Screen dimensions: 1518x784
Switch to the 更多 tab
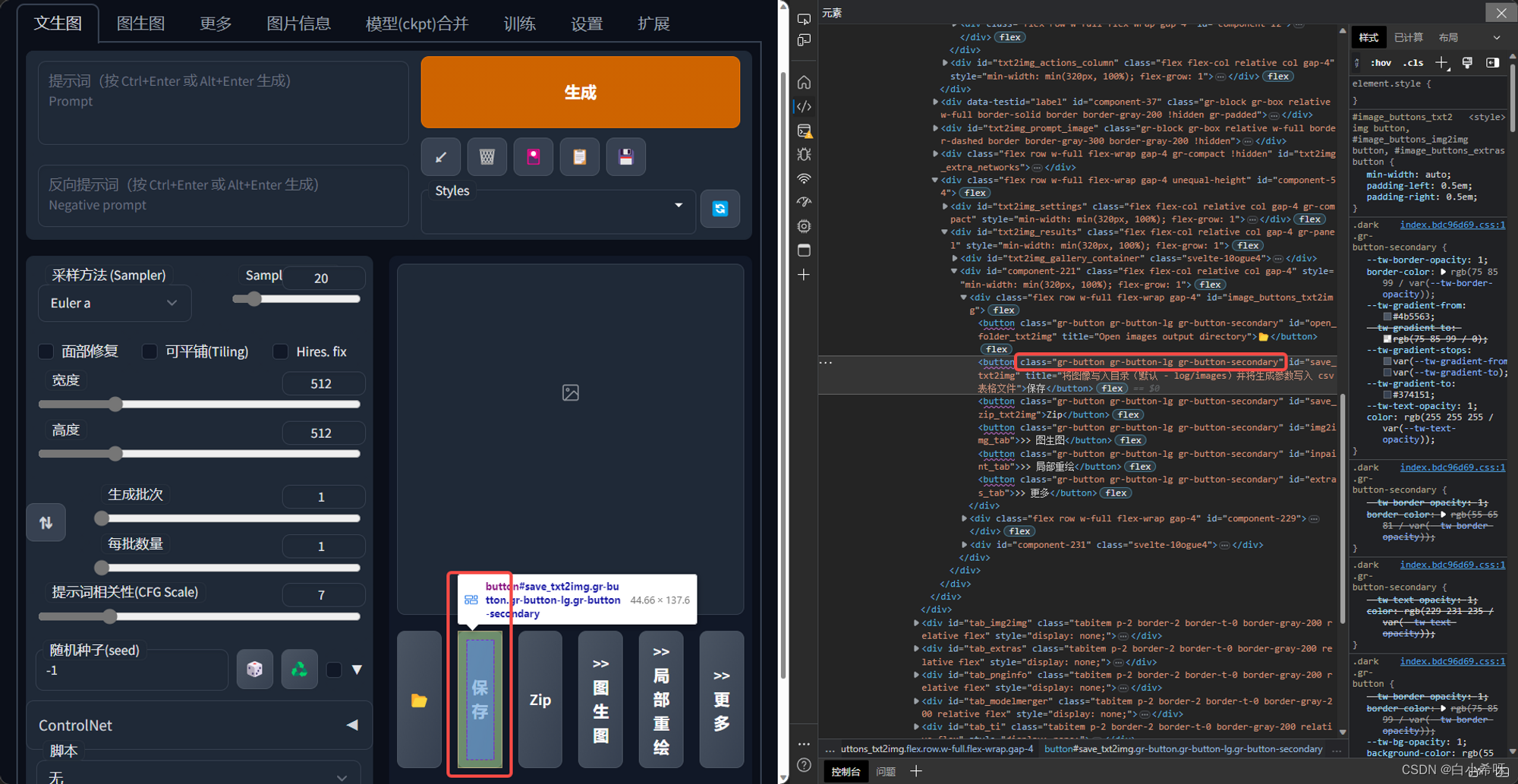[x=216, y=24]
